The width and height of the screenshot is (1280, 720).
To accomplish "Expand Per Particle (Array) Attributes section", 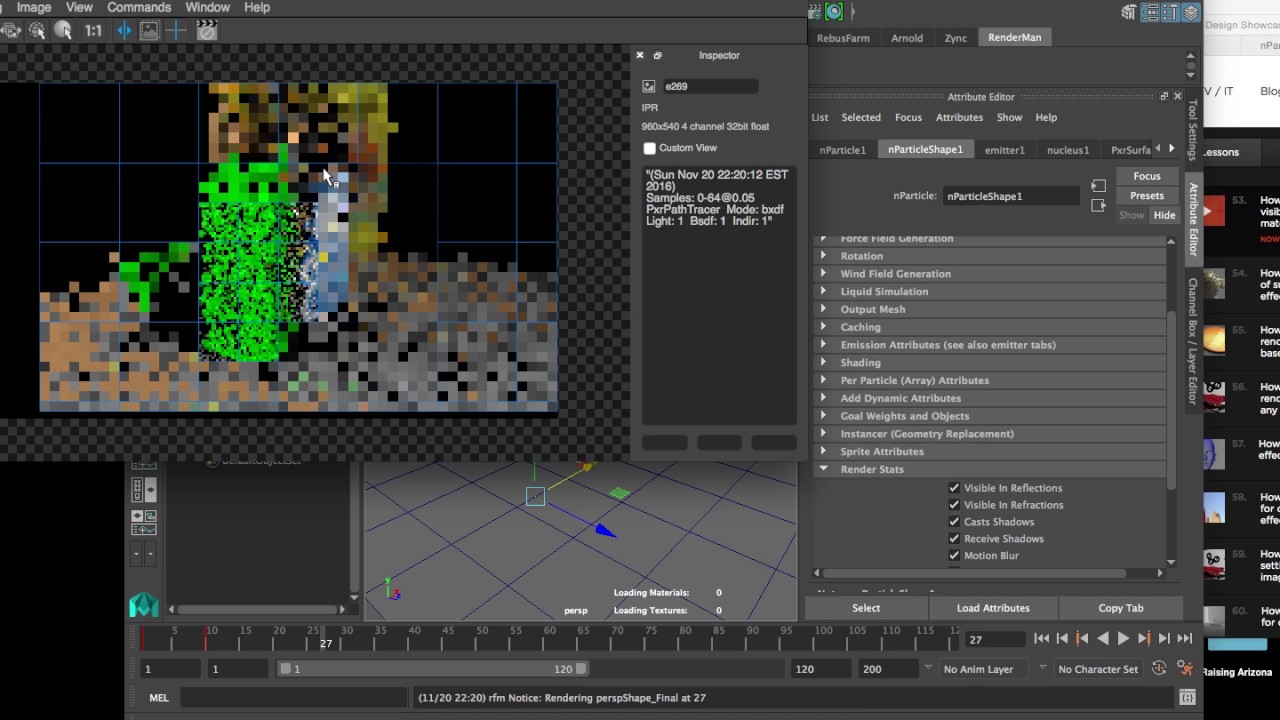I will coord(990,380).
